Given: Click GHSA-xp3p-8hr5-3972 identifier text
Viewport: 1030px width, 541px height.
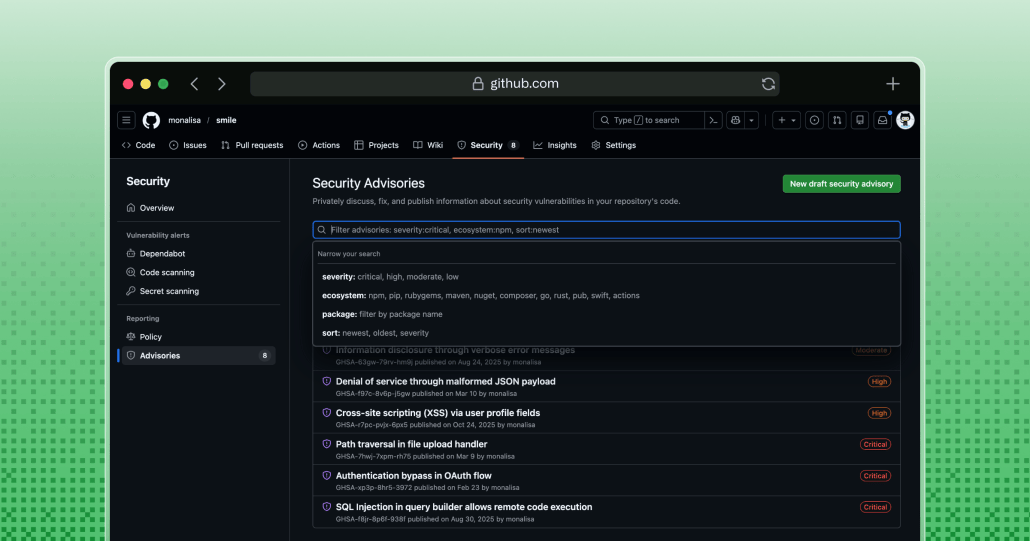Looking at the screenshot, I should point(374,488).
